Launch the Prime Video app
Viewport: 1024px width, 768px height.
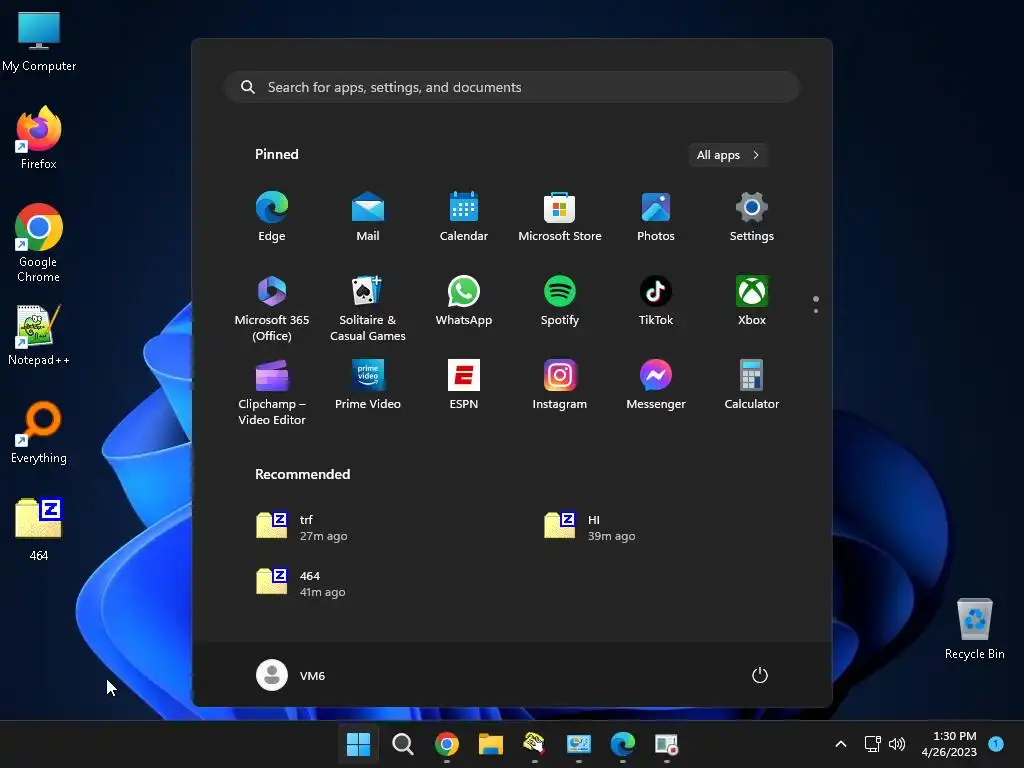click(368, 385)
